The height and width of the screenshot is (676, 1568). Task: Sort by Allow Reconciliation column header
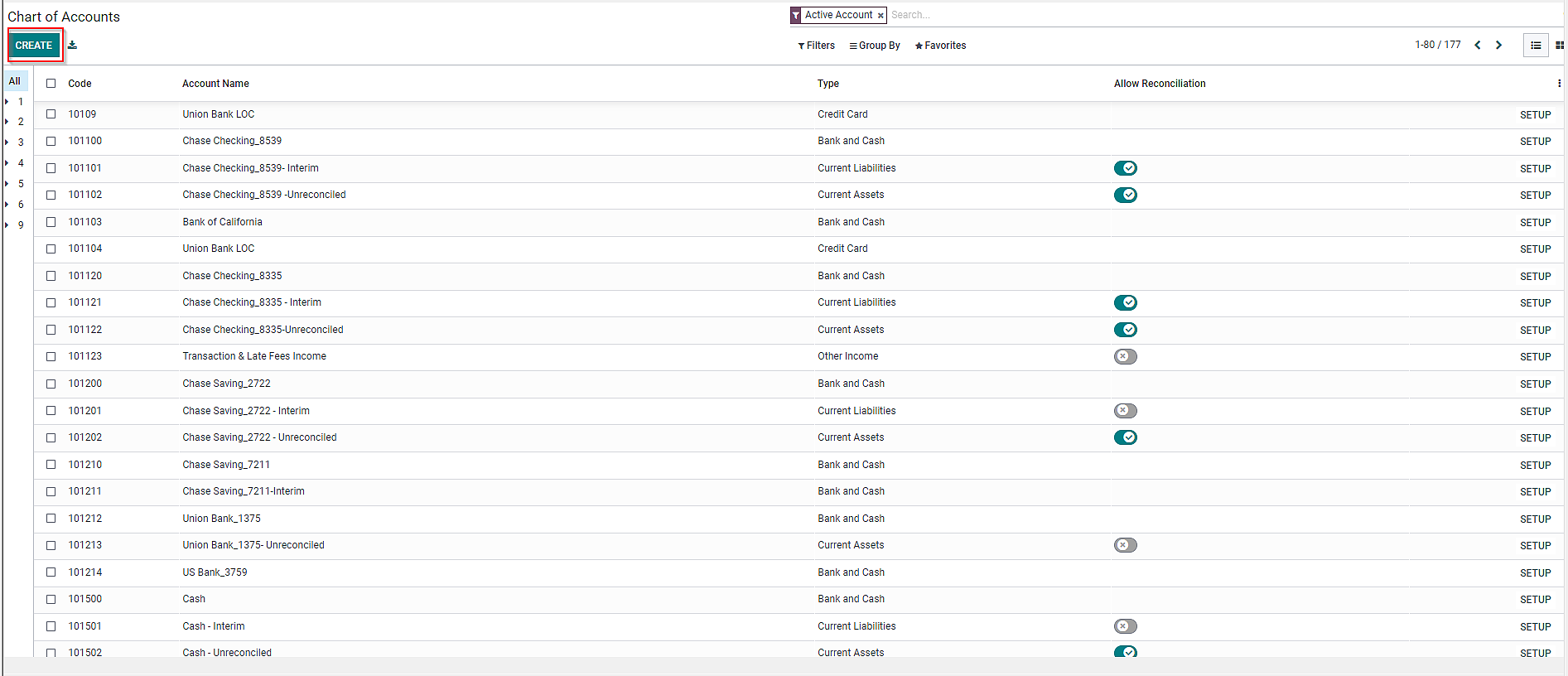tap(1160, 84)
